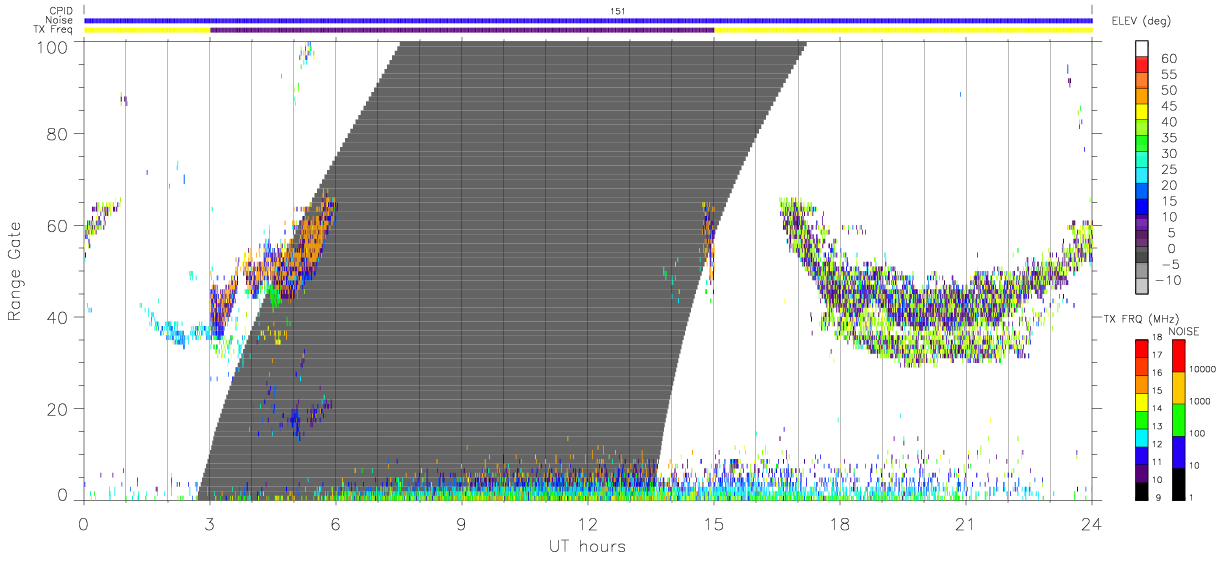Click the 20 label on Range Gate axis
The height and width of the screenshot is (567, 1228).
click(x=57, y=410)
